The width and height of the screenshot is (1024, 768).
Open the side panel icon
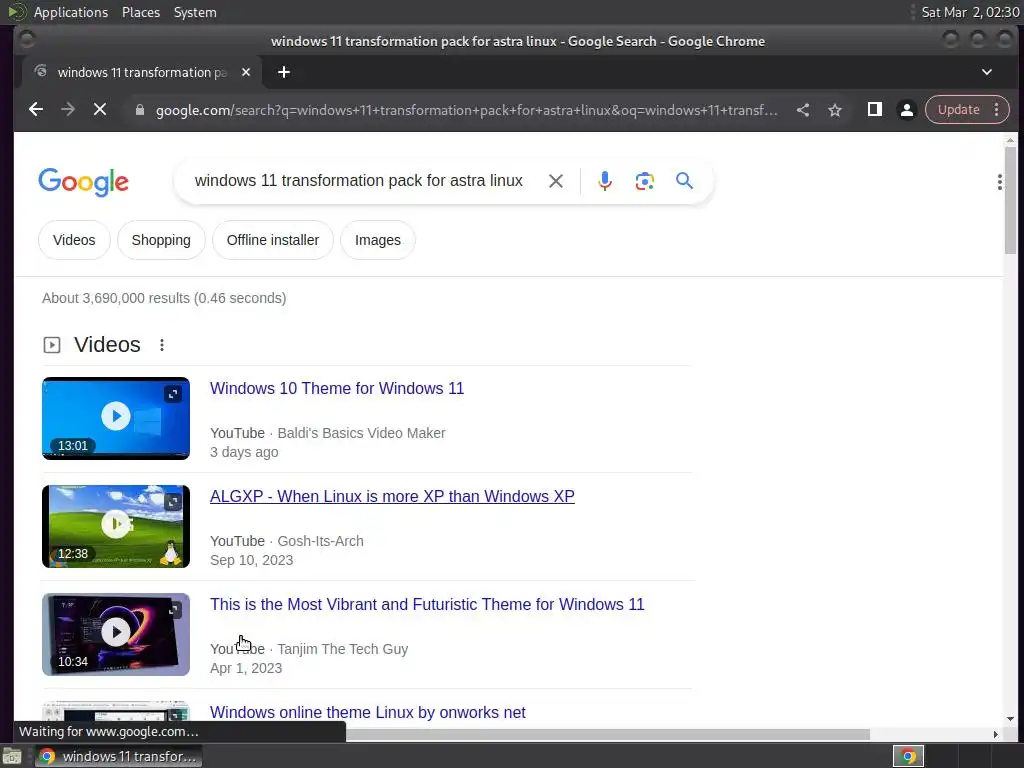click(874, 110)
